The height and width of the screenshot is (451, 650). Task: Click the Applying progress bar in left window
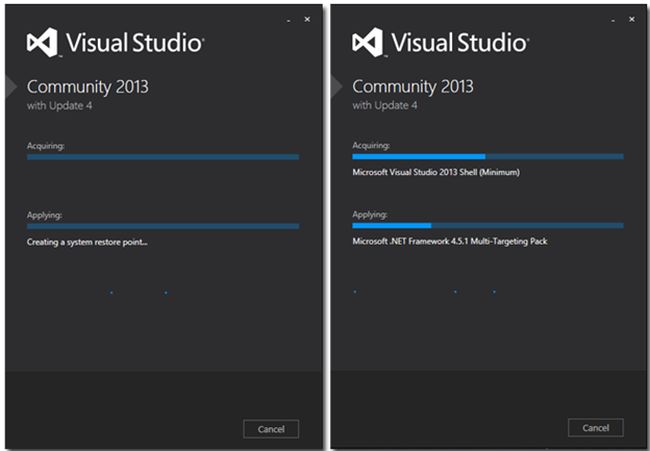pyautogui.click(x=163, y=226)
